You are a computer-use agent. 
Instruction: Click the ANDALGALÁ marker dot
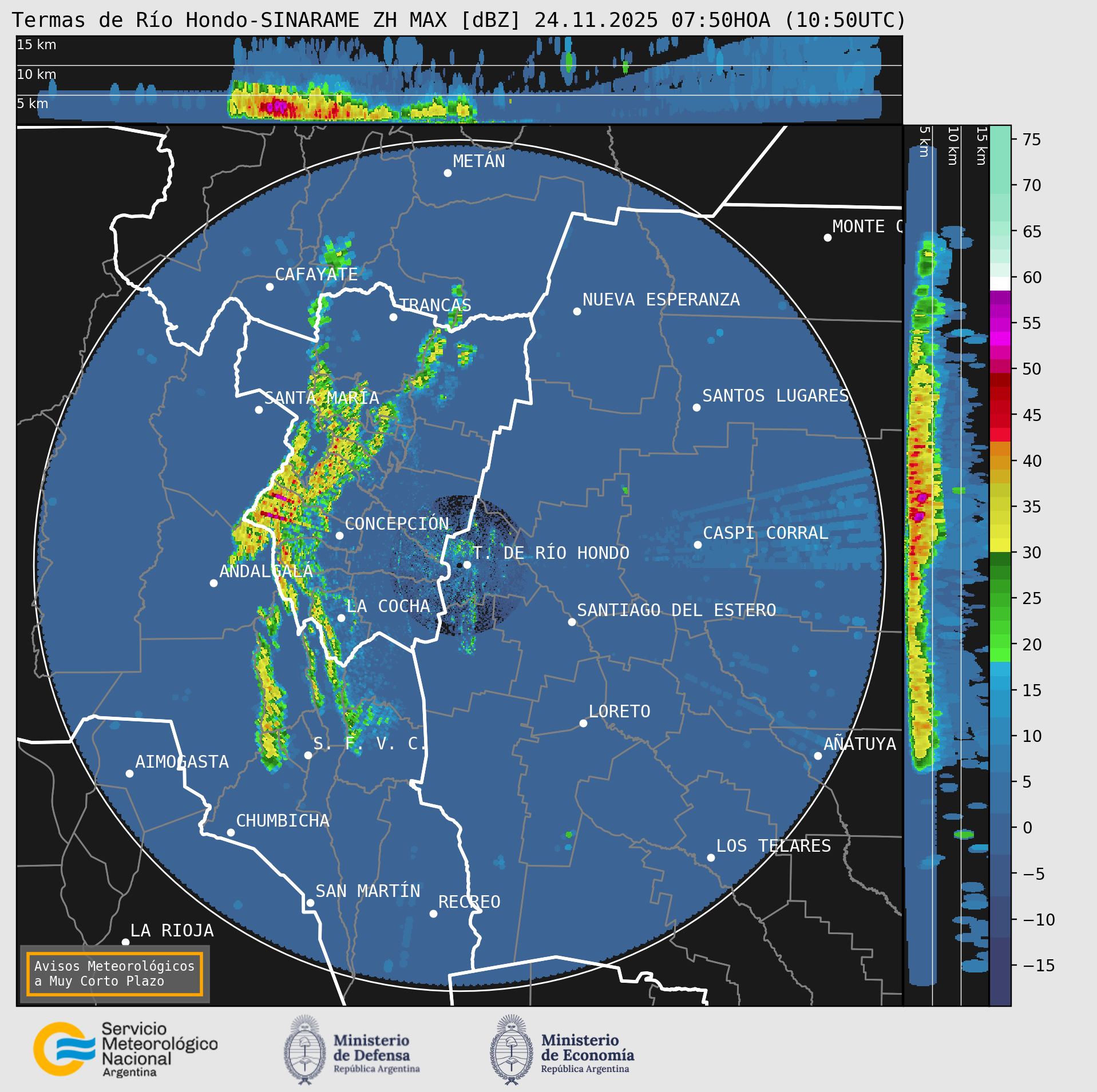(213, 583)
